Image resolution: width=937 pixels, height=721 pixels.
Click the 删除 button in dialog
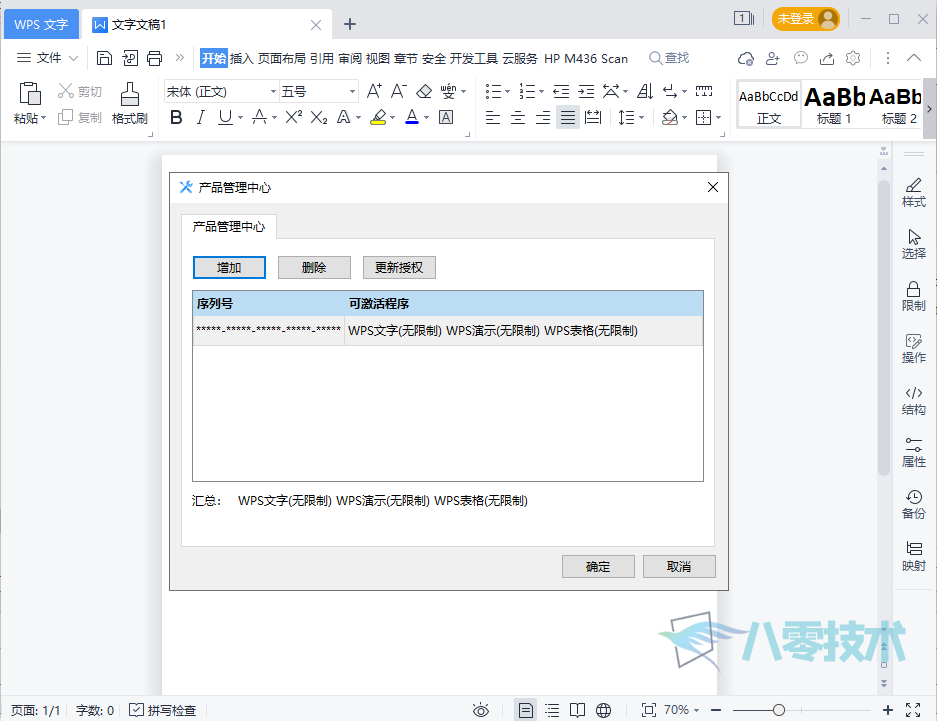pos(314,268)
